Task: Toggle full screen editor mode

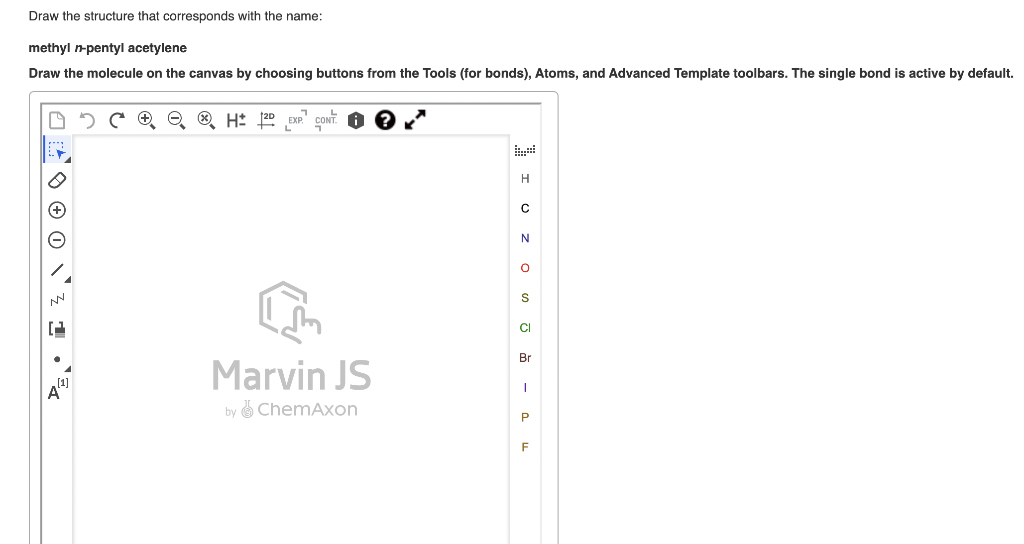Action: click(415, 120)
